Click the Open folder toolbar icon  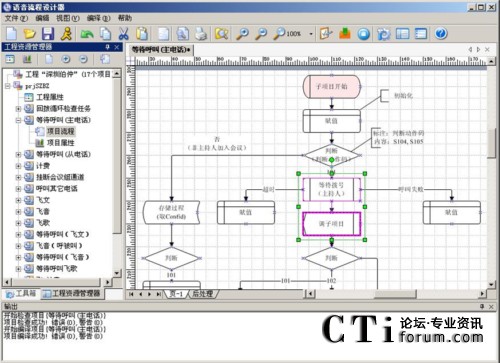pos(29,34)
